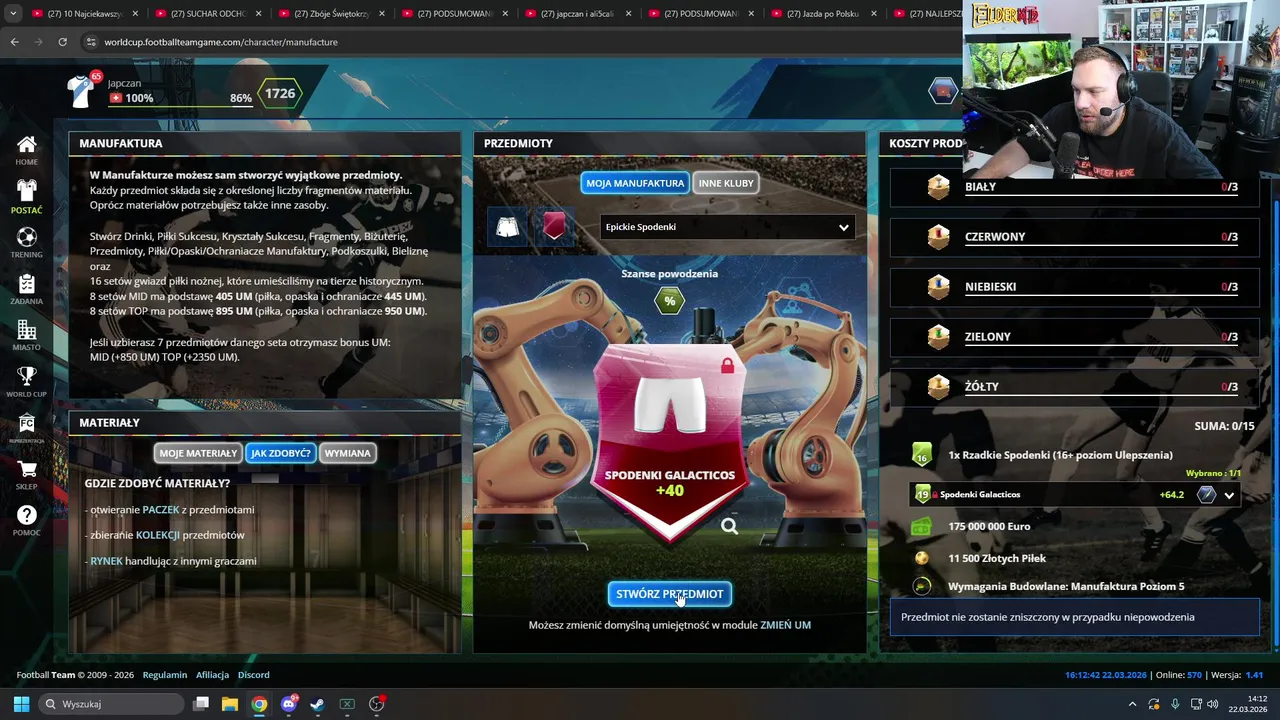Follow the KOLEKCJI link
Viewport: 1280px width, 720px height.
point(158,535)
